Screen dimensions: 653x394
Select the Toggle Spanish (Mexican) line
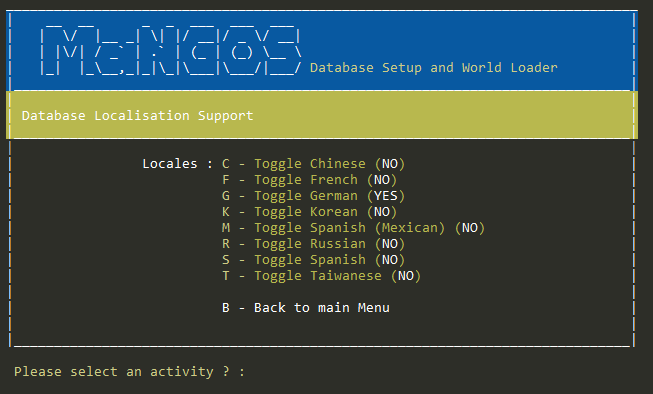coord(353,228)
